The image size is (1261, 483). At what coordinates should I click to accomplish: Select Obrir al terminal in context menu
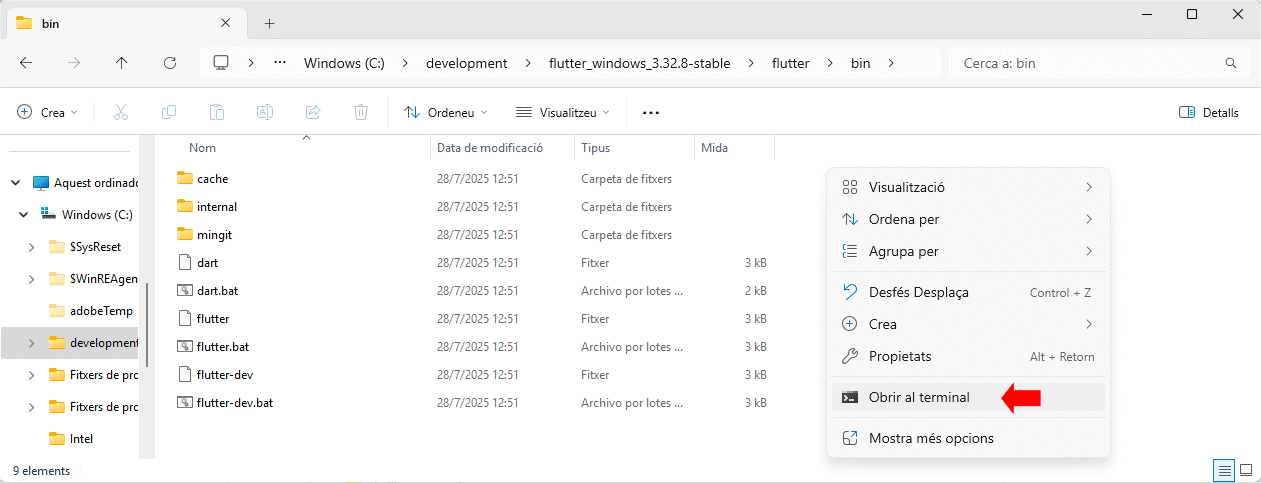[919, 397]
